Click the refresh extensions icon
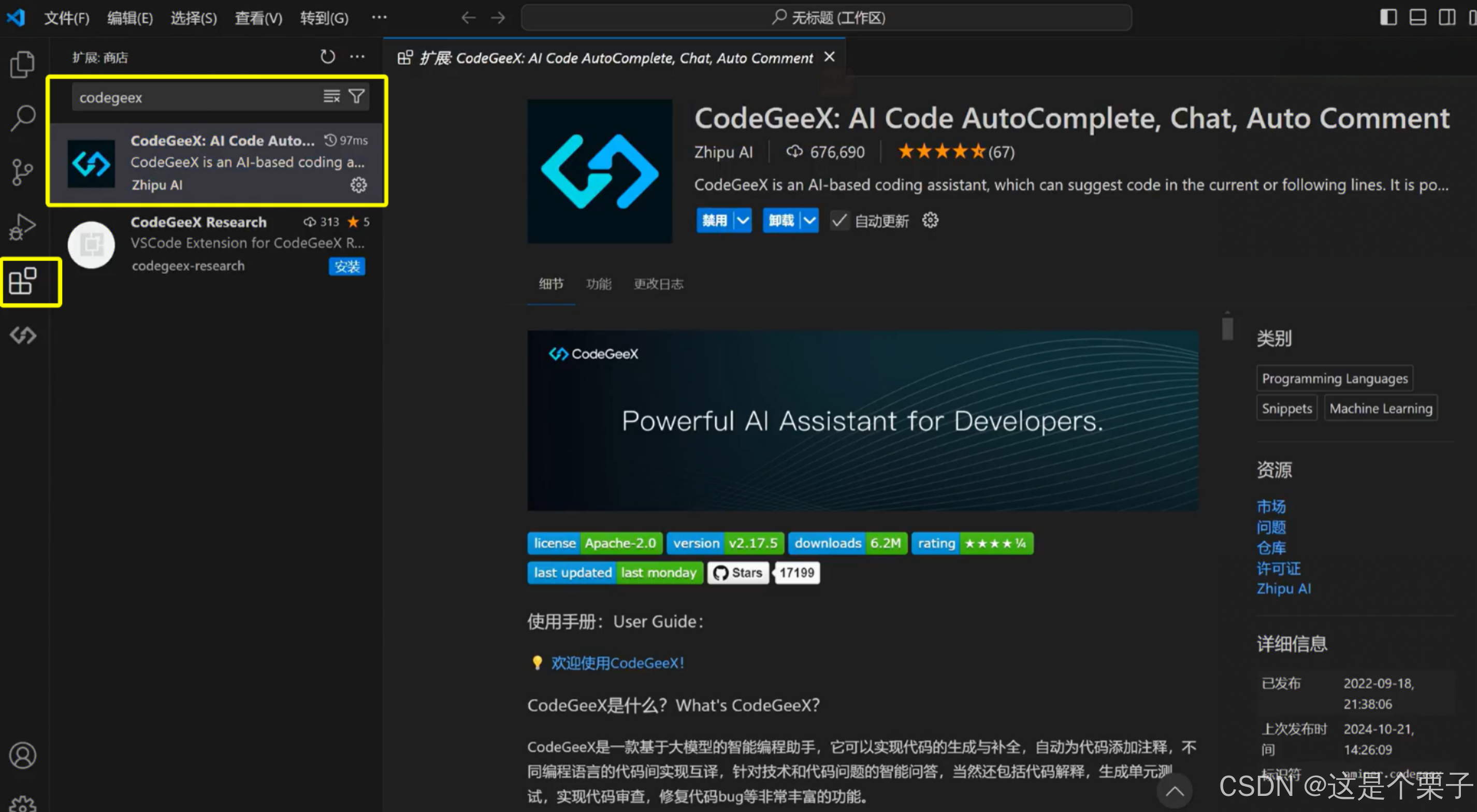The image size is (1477, 812). click(327, 57)
